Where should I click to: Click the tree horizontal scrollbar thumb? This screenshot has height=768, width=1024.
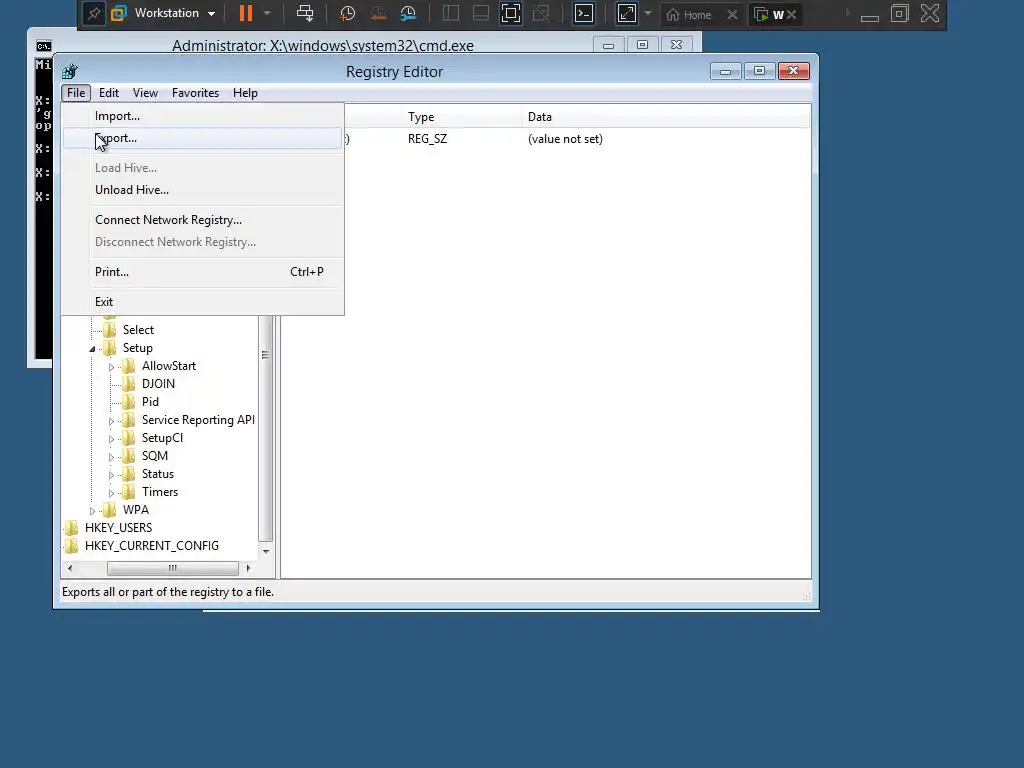point(173,568)
